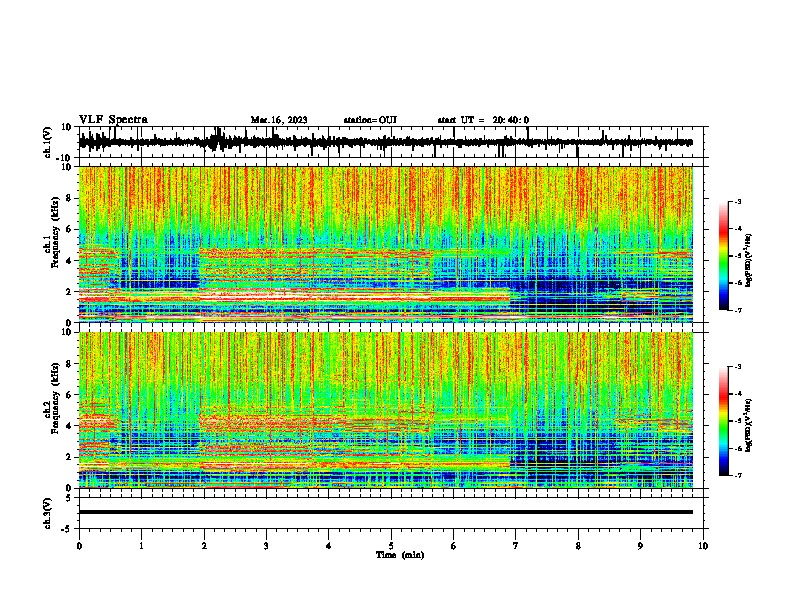Image resolution: width=792 pixels, height=612 pixels.
Task: Click the 'ch.3(V)' axis label
Action: pos(47,513)
